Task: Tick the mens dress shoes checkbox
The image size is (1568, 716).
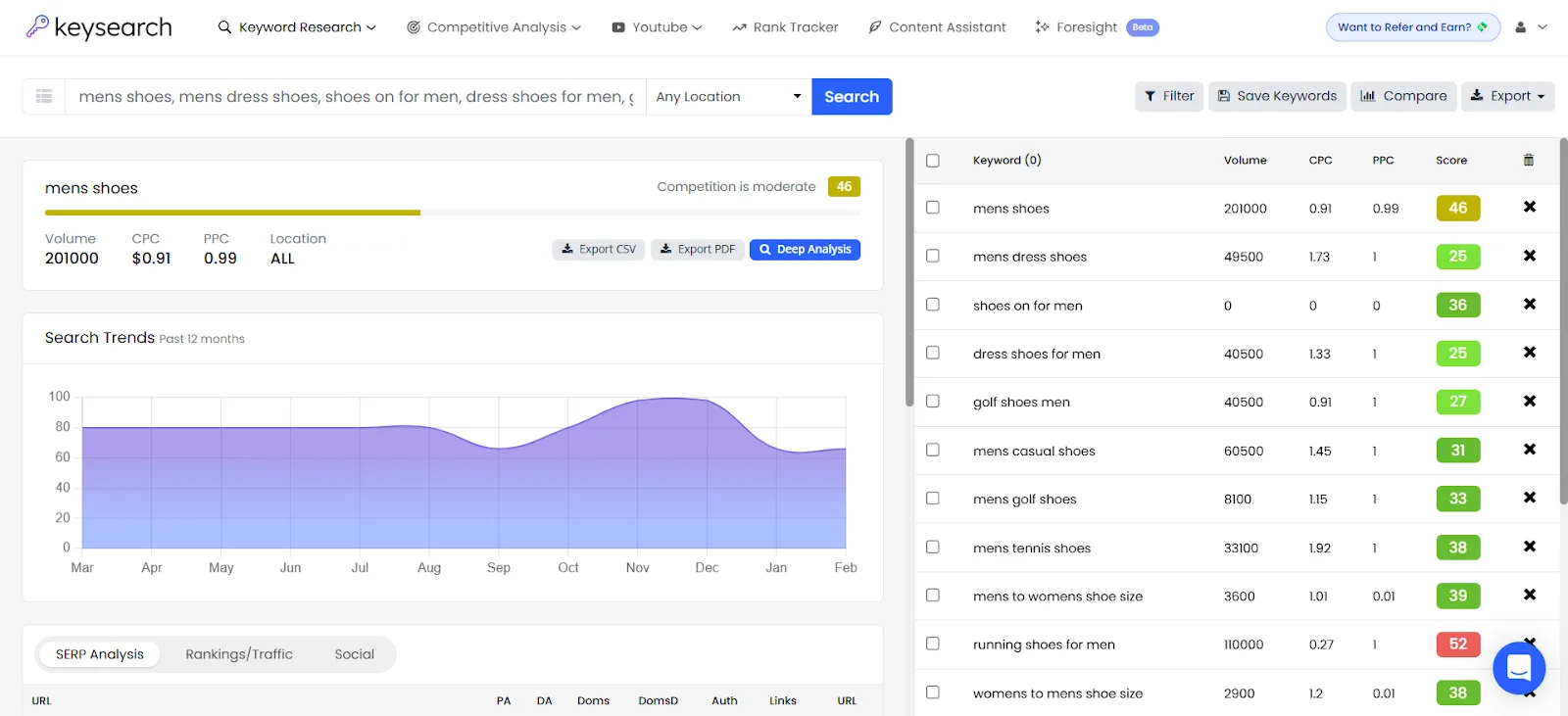Action: [933, 256]
